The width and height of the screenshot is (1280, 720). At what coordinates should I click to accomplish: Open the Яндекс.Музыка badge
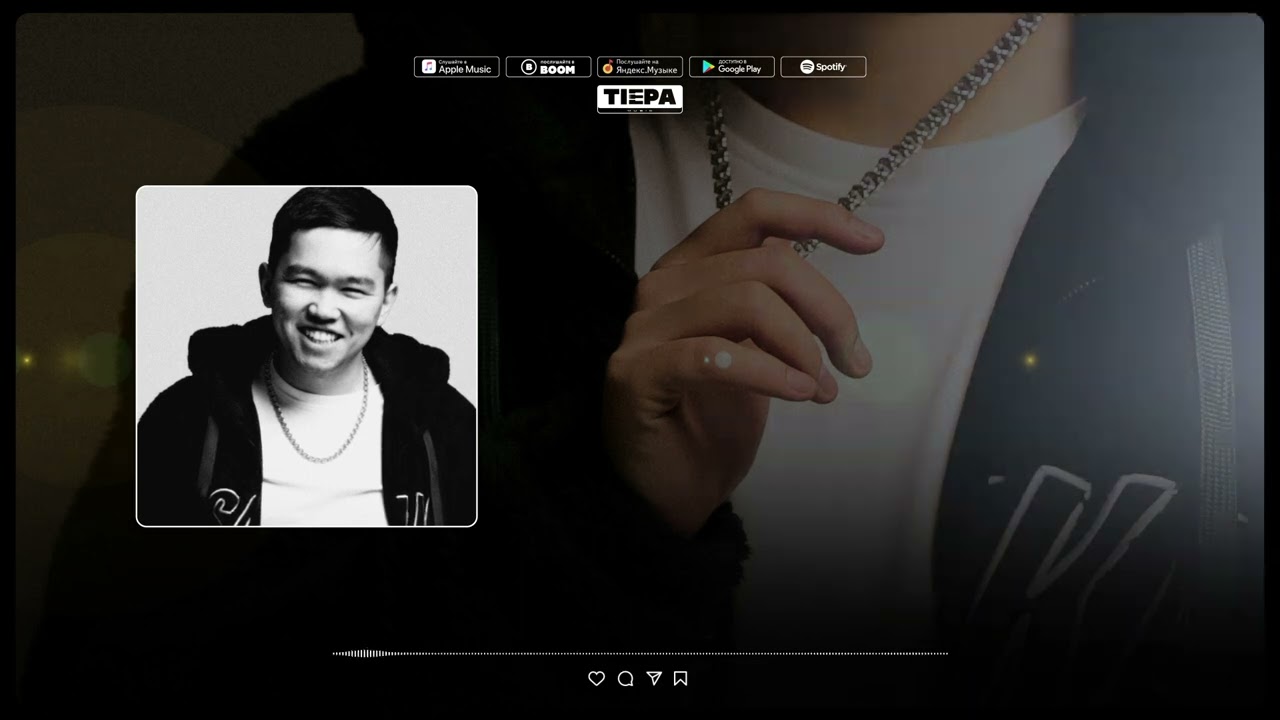coord(640,67)
